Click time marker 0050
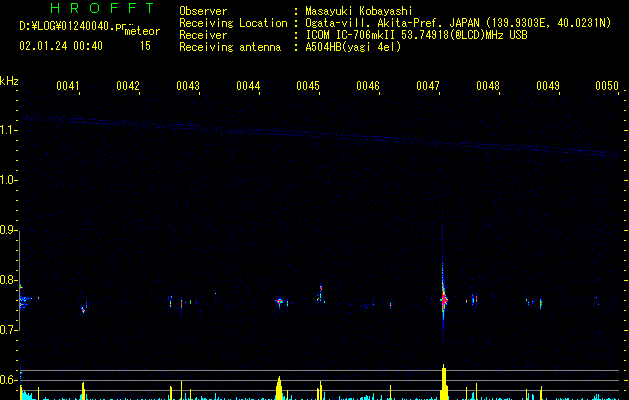The width and height of the screenshot is (629, 400). tap(607, 85)
